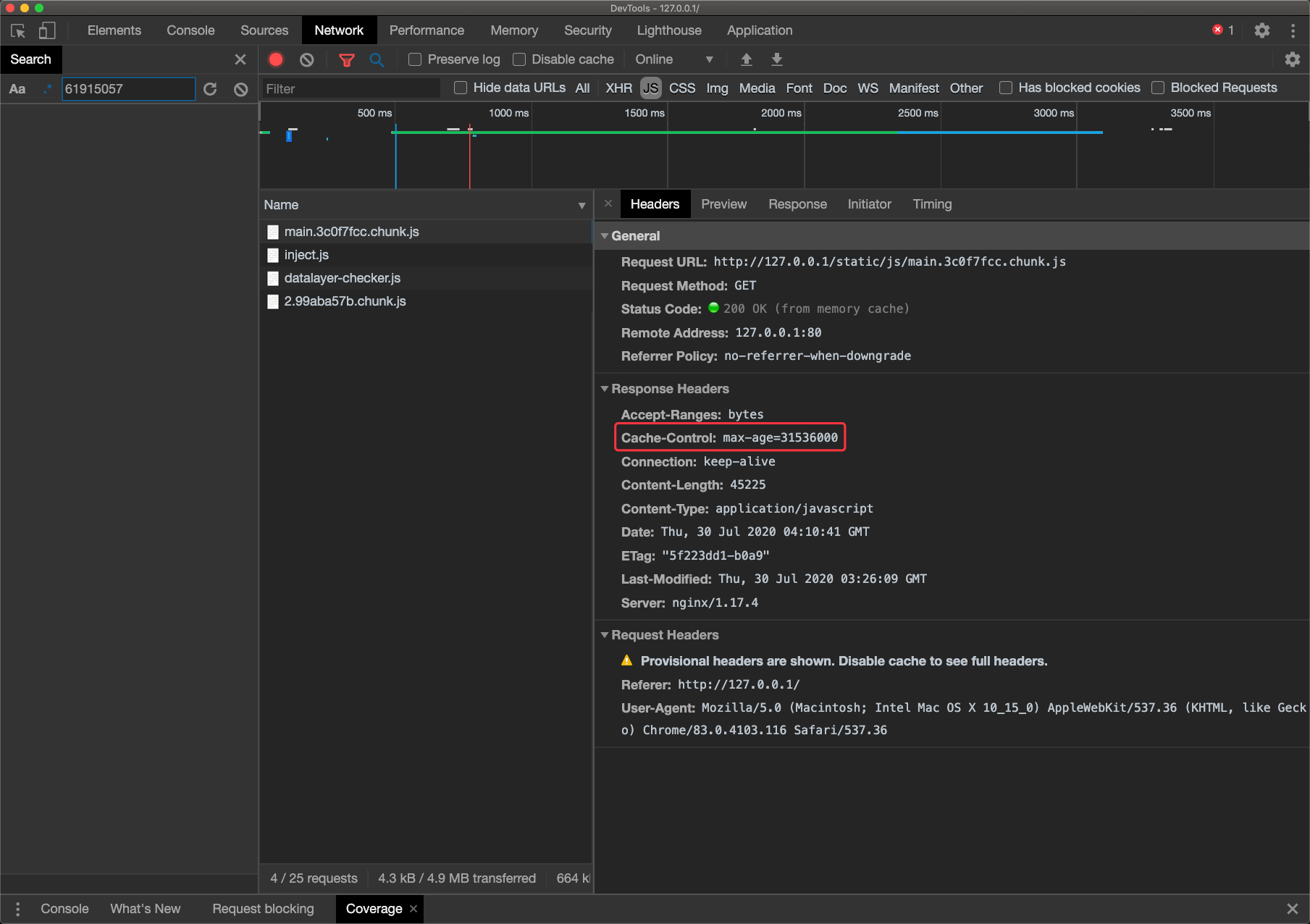
Task: Refresh search results in the Search pane
Action: coord(210,88)
